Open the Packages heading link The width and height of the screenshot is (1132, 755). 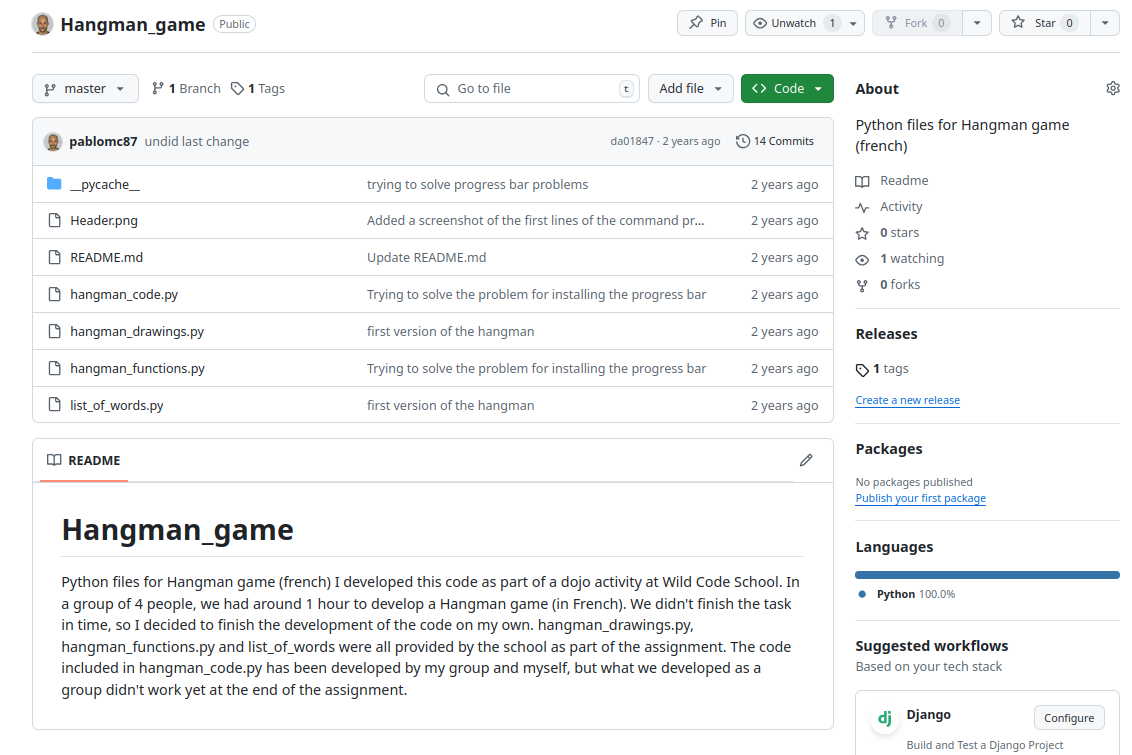889,449
